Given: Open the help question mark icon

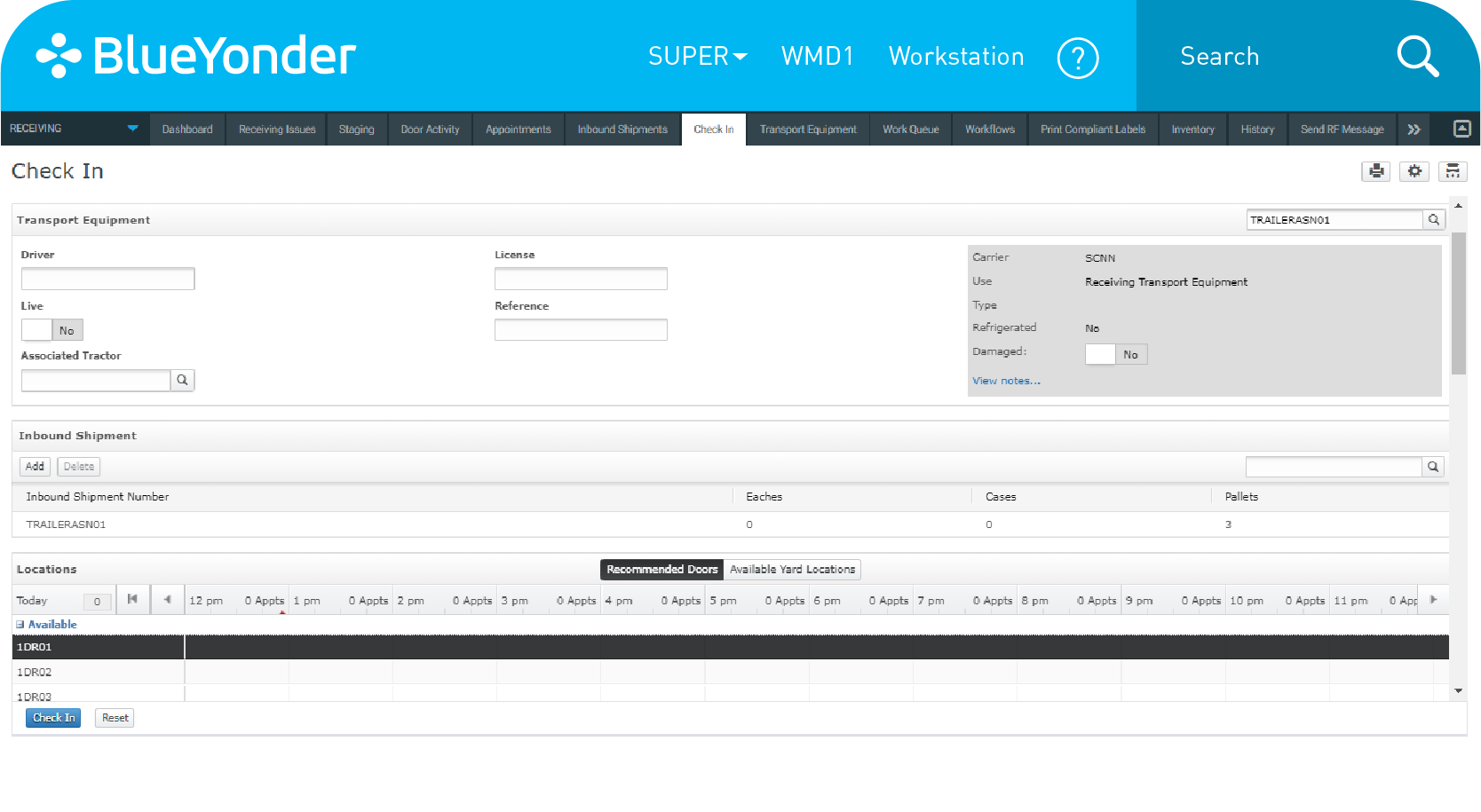Looking at the screenshot, I should 1078,58.
